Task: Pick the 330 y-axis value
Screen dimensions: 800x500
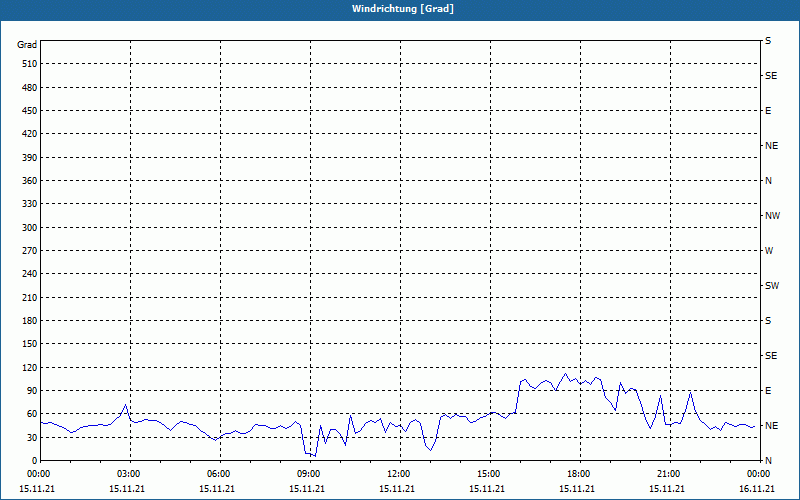Action: pyautogui.click(x=30, y=204)
